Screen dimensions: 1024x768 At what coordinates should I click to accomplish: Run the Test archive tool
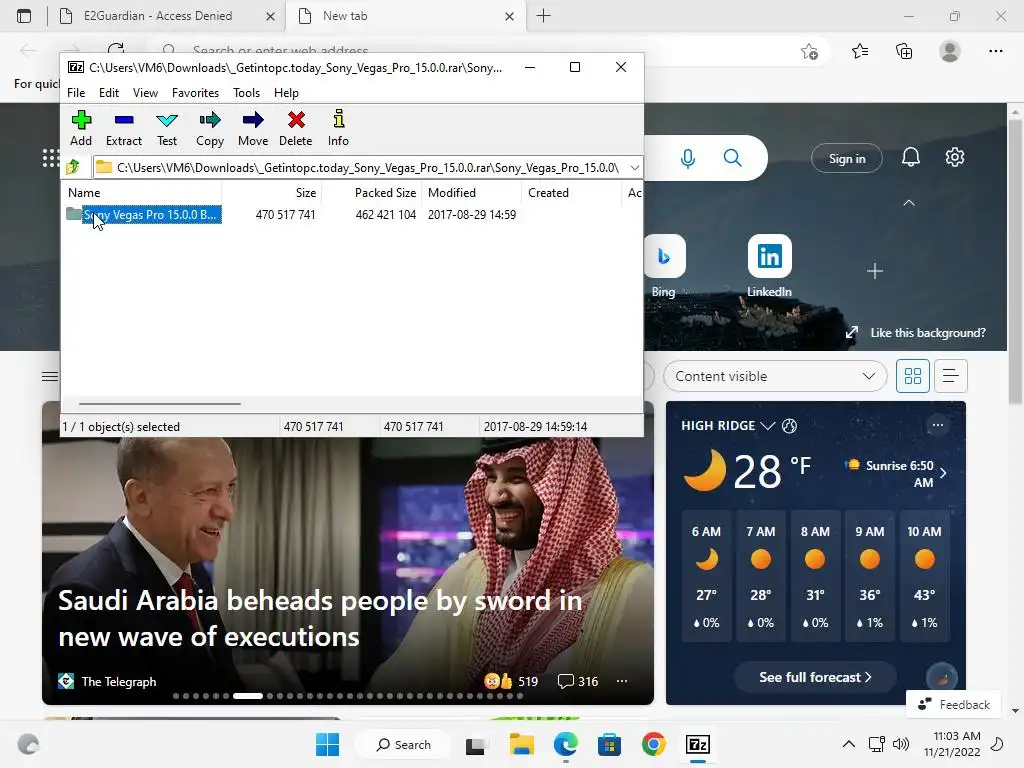coord(167,128)
